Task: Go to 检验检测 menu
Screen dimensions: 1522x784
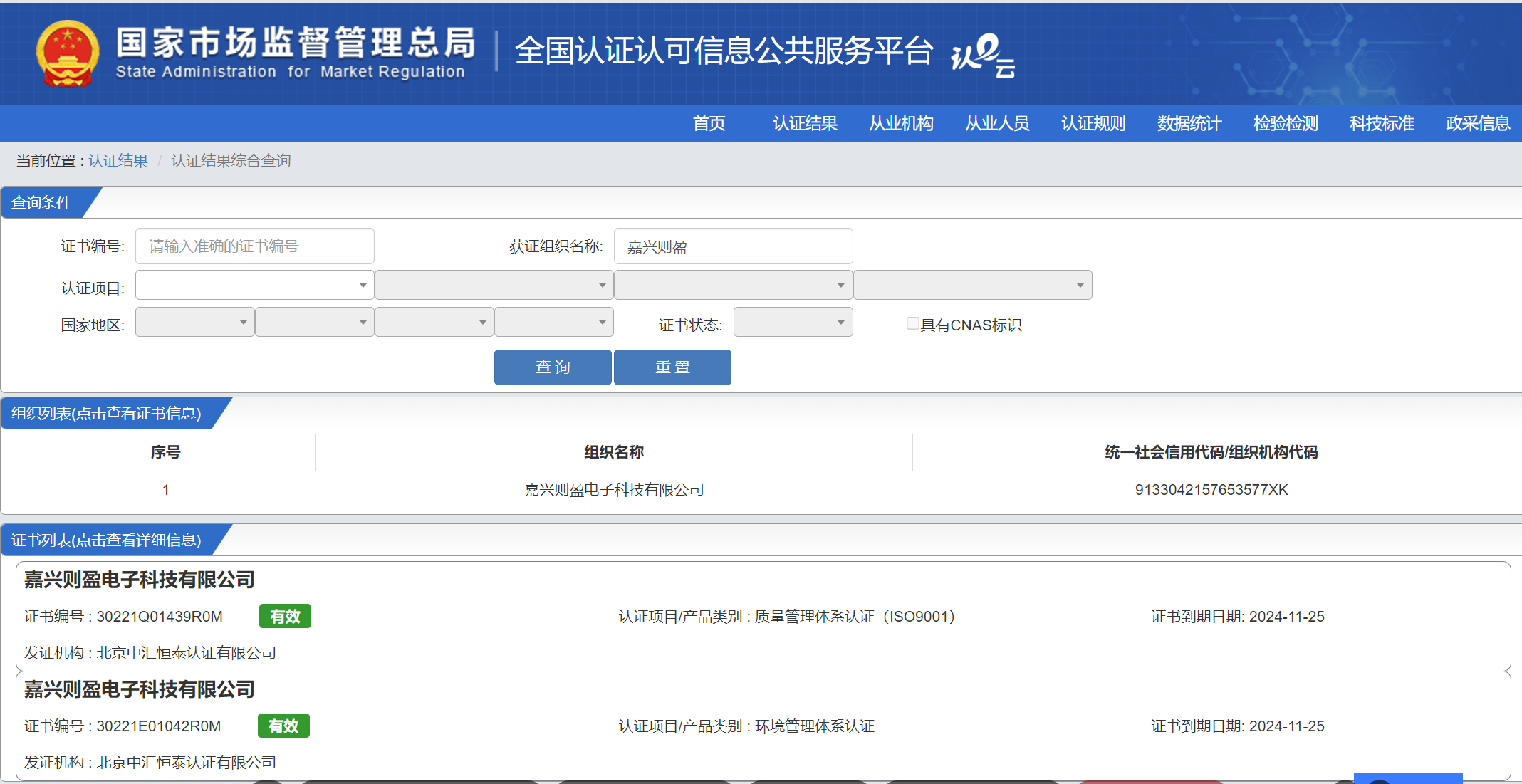Action: click(x=1286, y=123)
